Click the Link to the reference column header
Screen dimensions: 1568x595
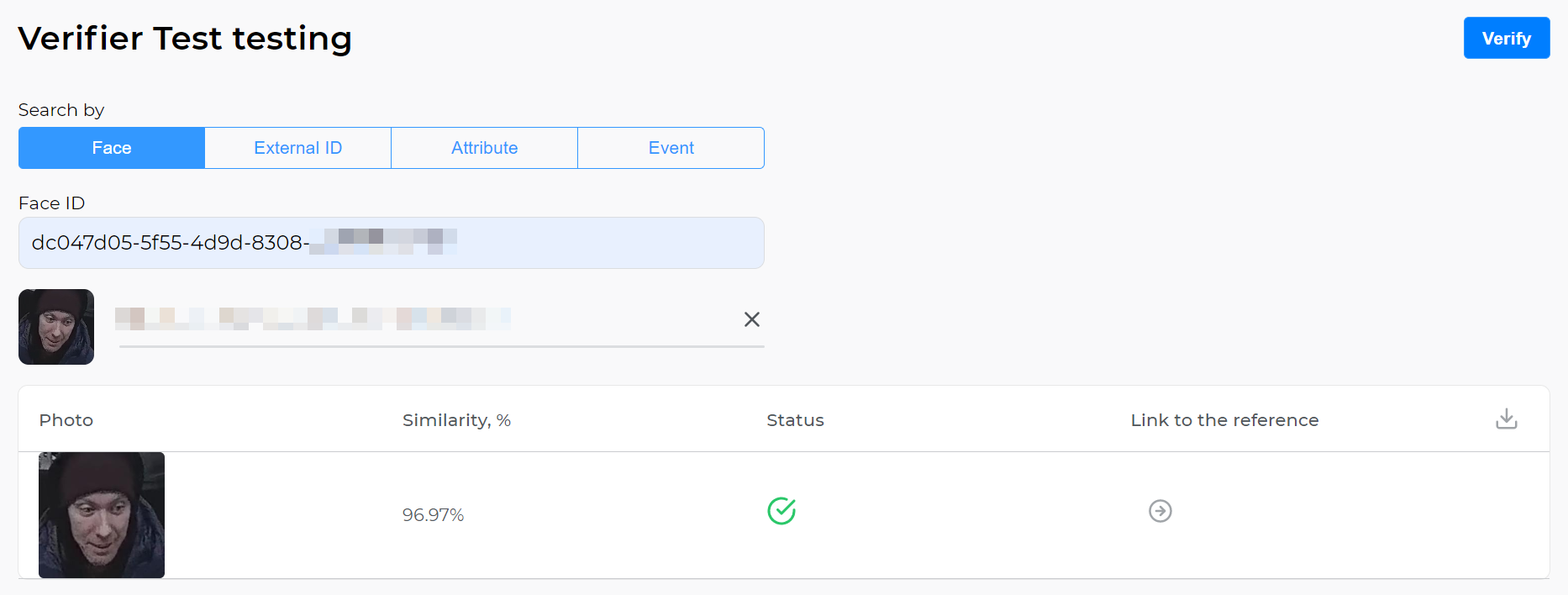click(1223, 419)
